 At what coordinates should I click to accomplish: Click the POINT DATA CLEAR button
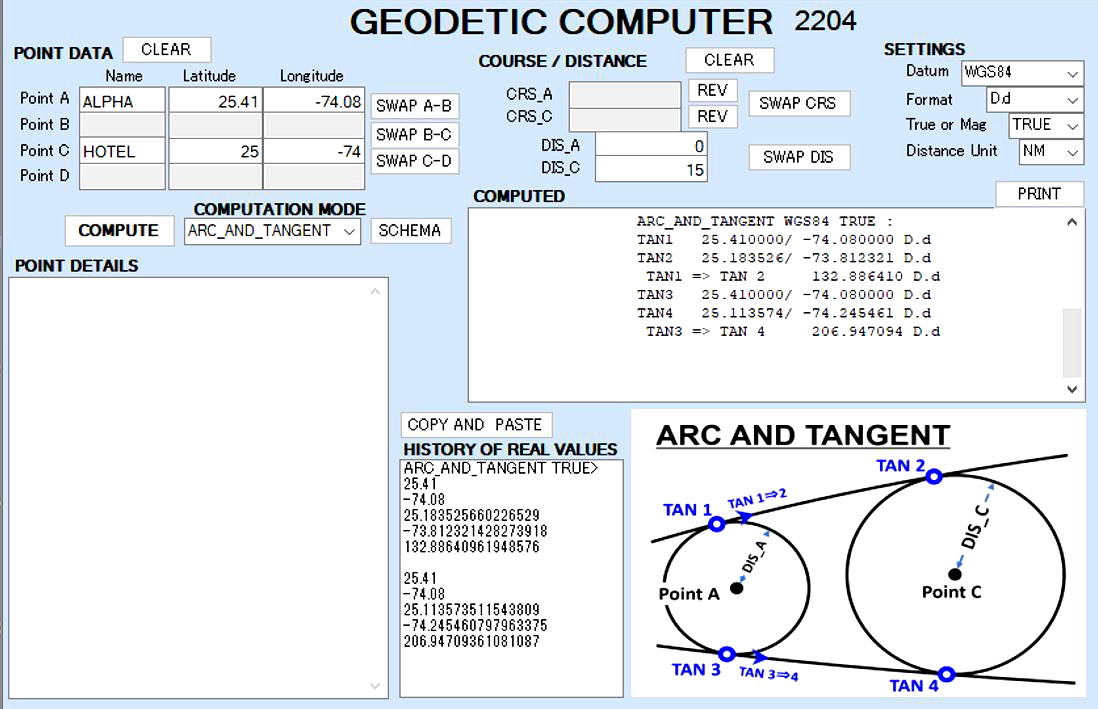pos(166,50)
